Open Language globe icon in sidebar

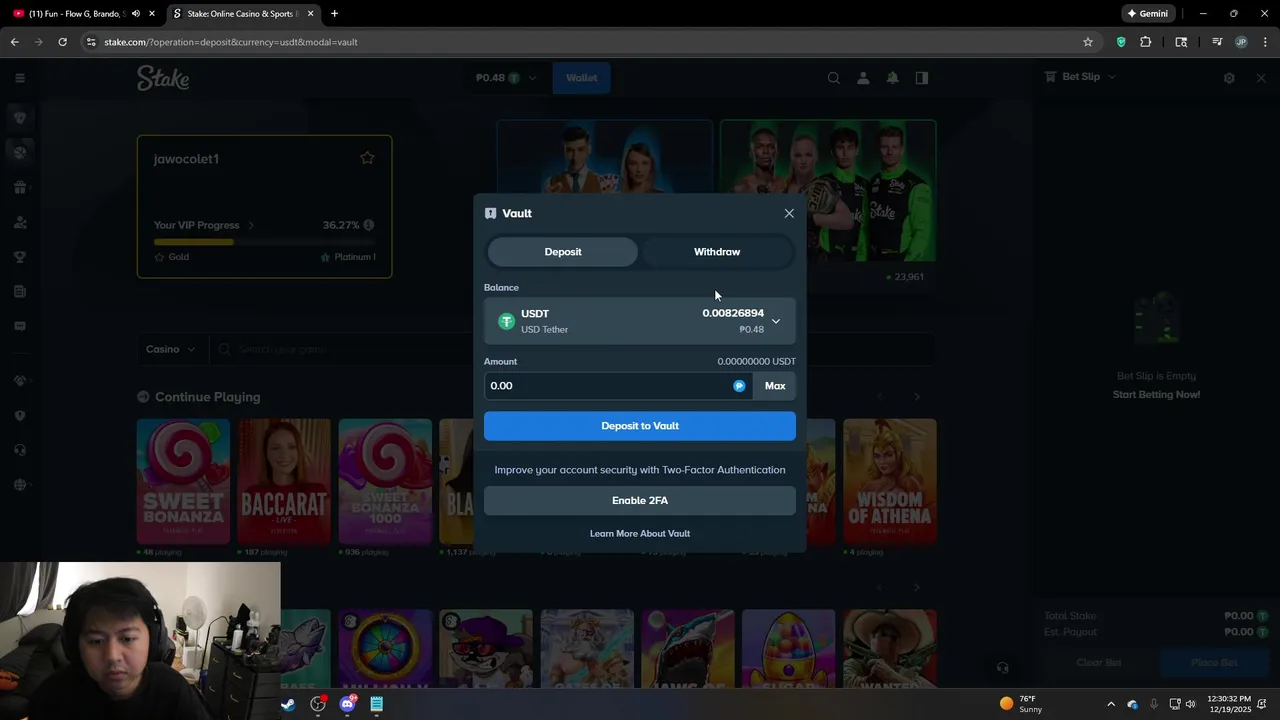19,485
